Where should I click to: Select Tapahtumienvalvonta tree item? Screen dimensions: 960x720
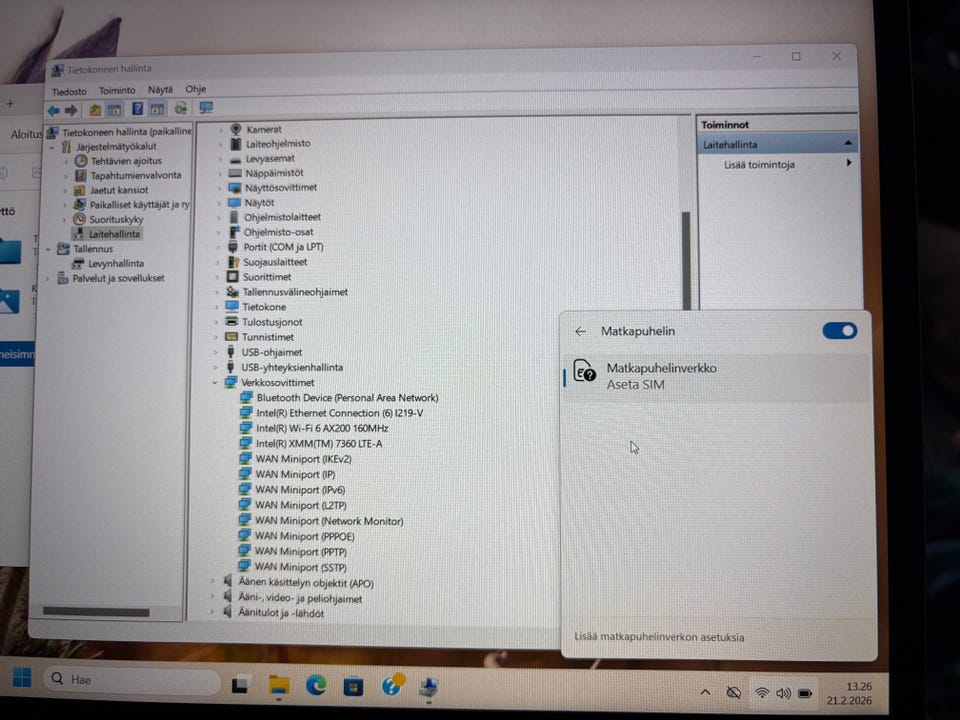tap(136, 175)
